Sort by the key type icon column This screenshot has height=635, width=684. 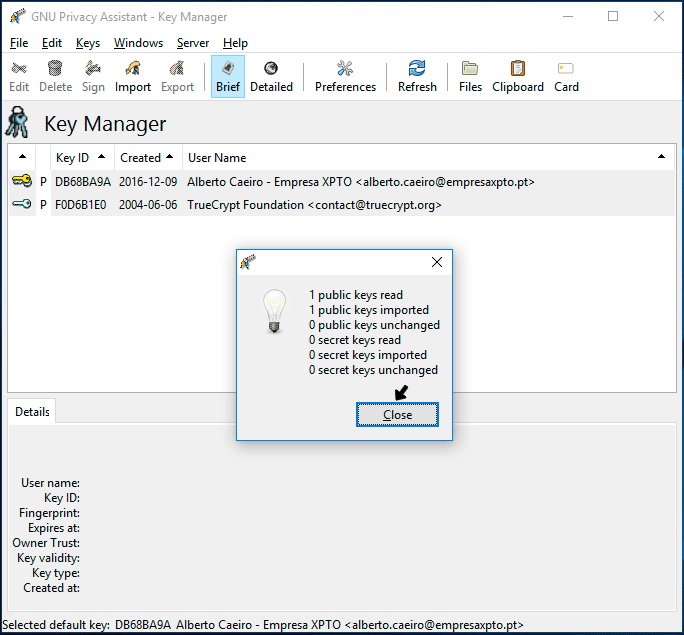[x=22, y=157]
